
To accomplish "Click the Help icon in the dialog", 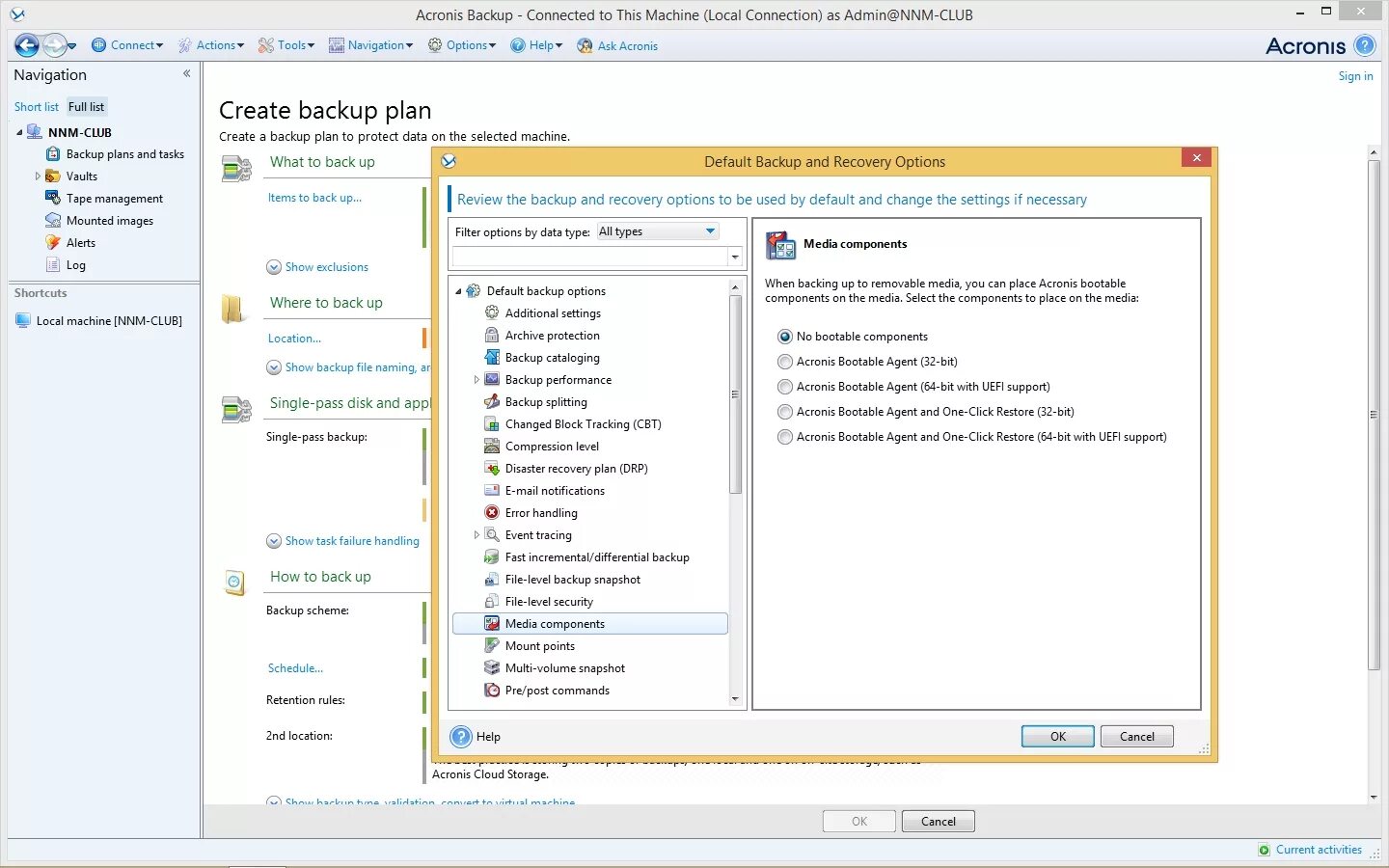I will tap(461, 737).
